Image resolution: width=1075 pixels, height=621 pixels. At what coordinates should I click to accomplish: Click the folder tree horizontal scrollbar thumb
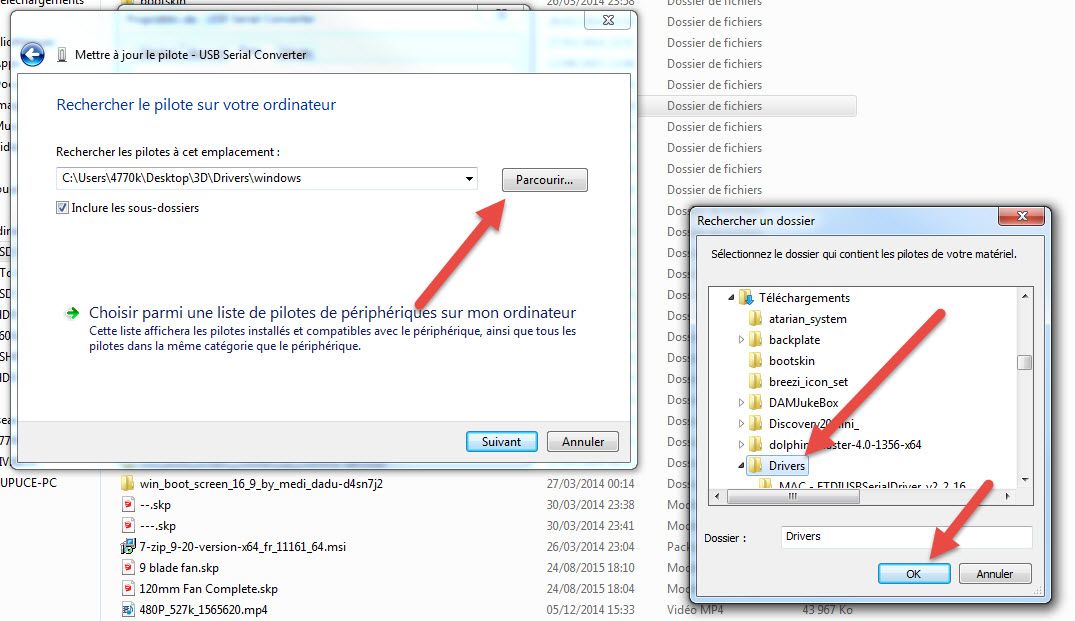(793, 496)
